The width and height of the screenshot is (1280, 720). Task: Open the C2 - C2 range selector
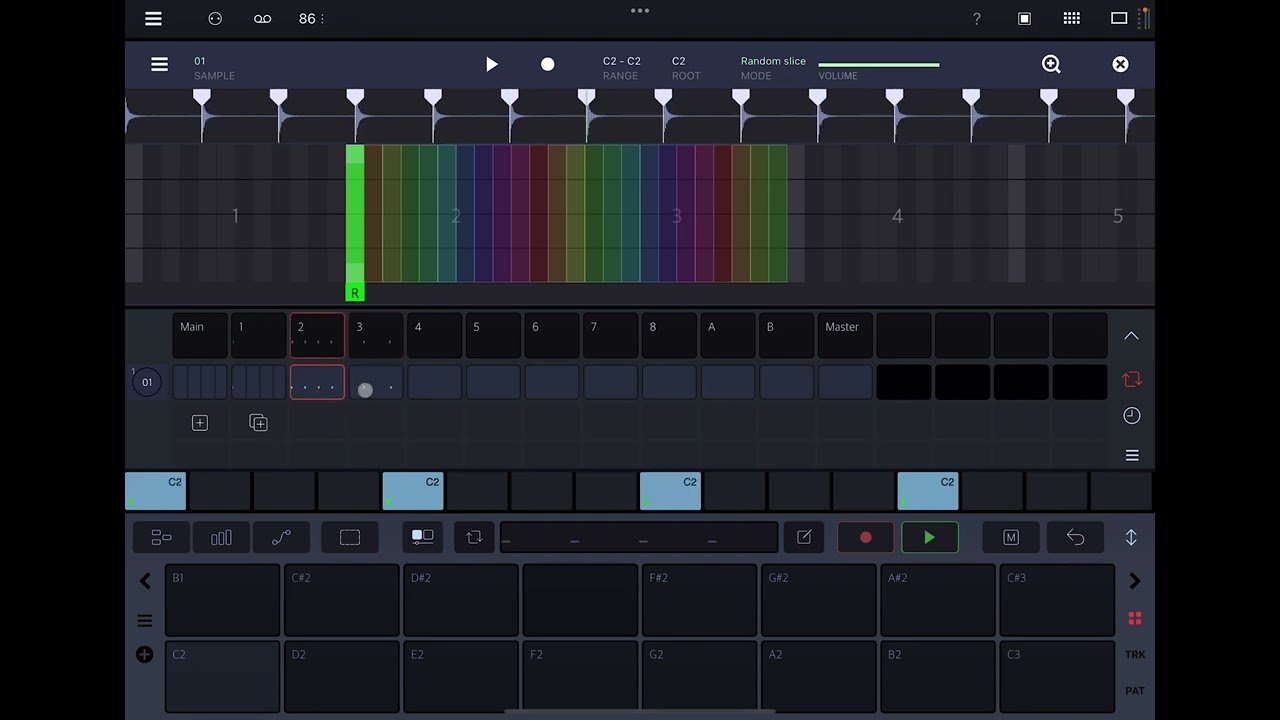point(622,67)
